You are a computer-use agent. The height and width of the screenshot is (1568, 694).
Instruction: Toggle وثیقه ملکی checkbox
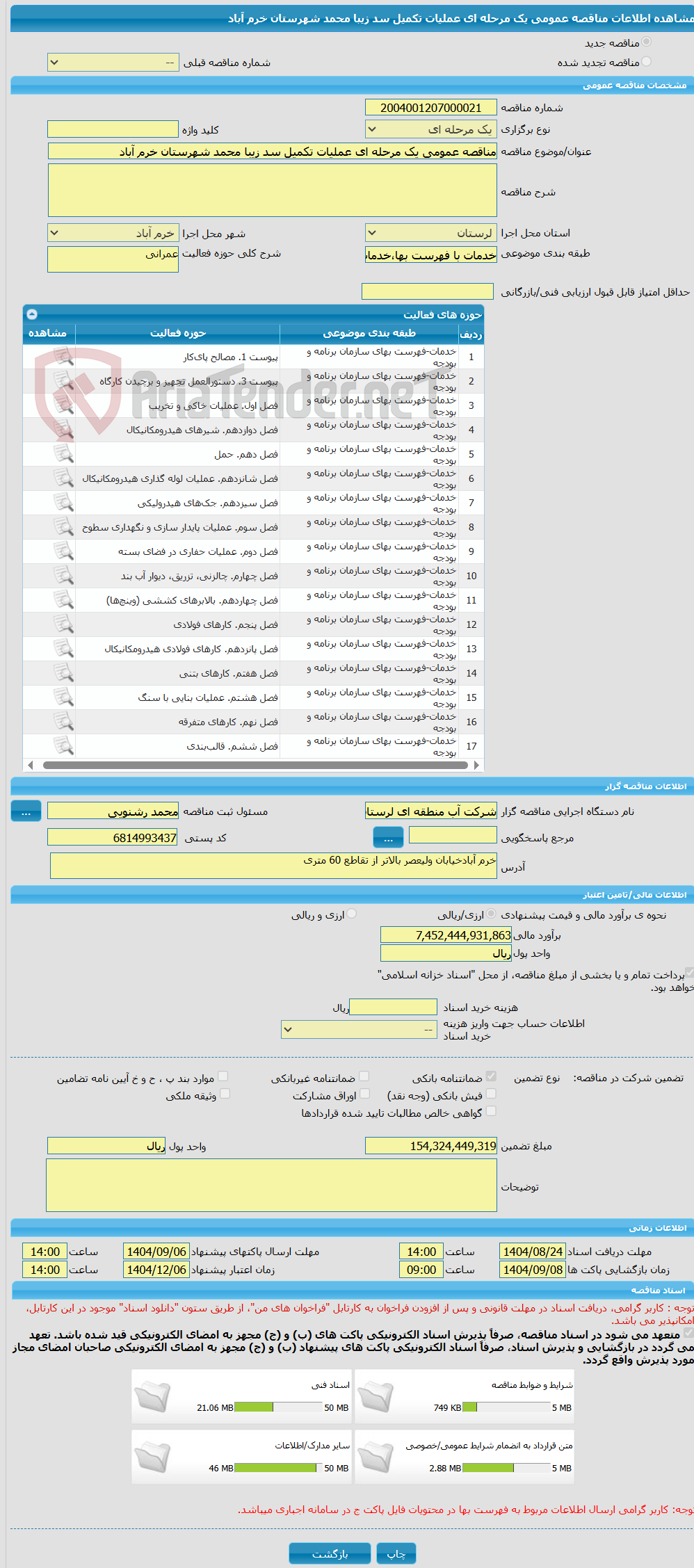pyautogui.click(x=225, y=1094)
